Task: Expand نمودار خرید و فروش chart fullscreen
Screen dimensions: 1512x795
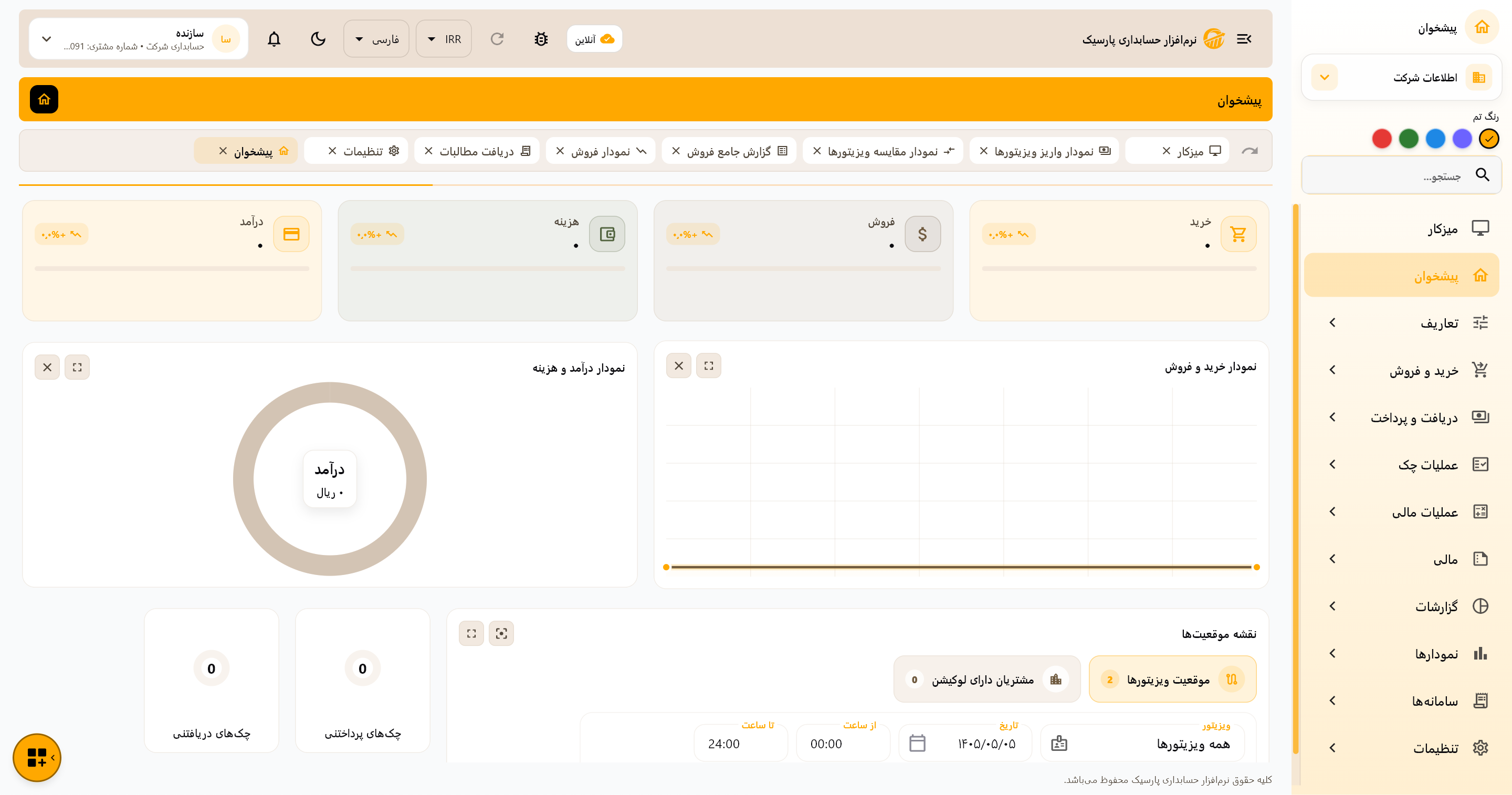Action: pyautogui.click(x=708, y=365)
